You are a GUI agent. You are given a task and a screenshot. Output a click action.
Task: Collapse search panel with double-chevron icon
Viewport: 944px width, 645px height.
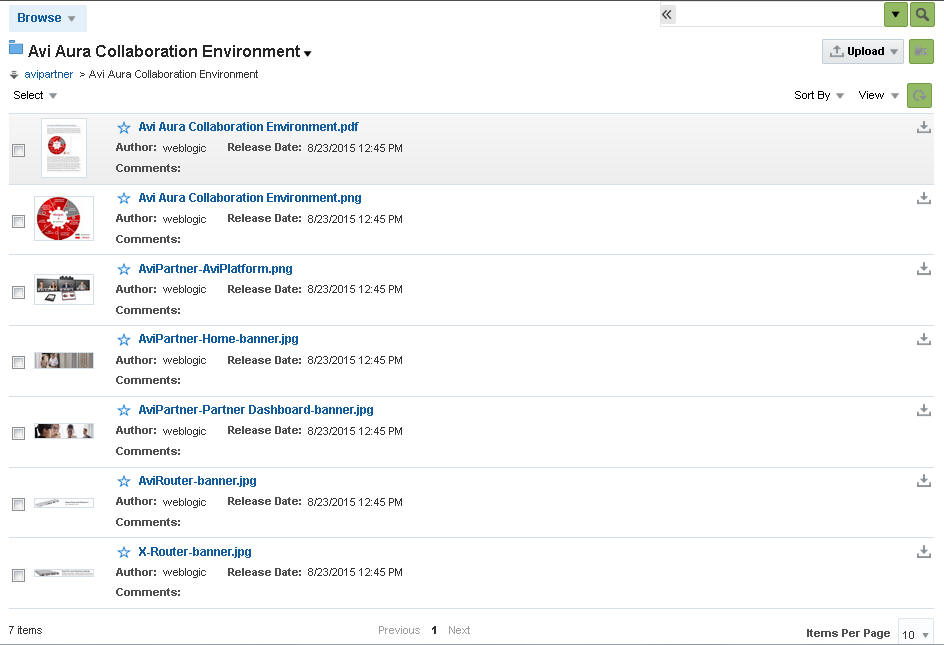pyautogui.click(x=668, y=14)
